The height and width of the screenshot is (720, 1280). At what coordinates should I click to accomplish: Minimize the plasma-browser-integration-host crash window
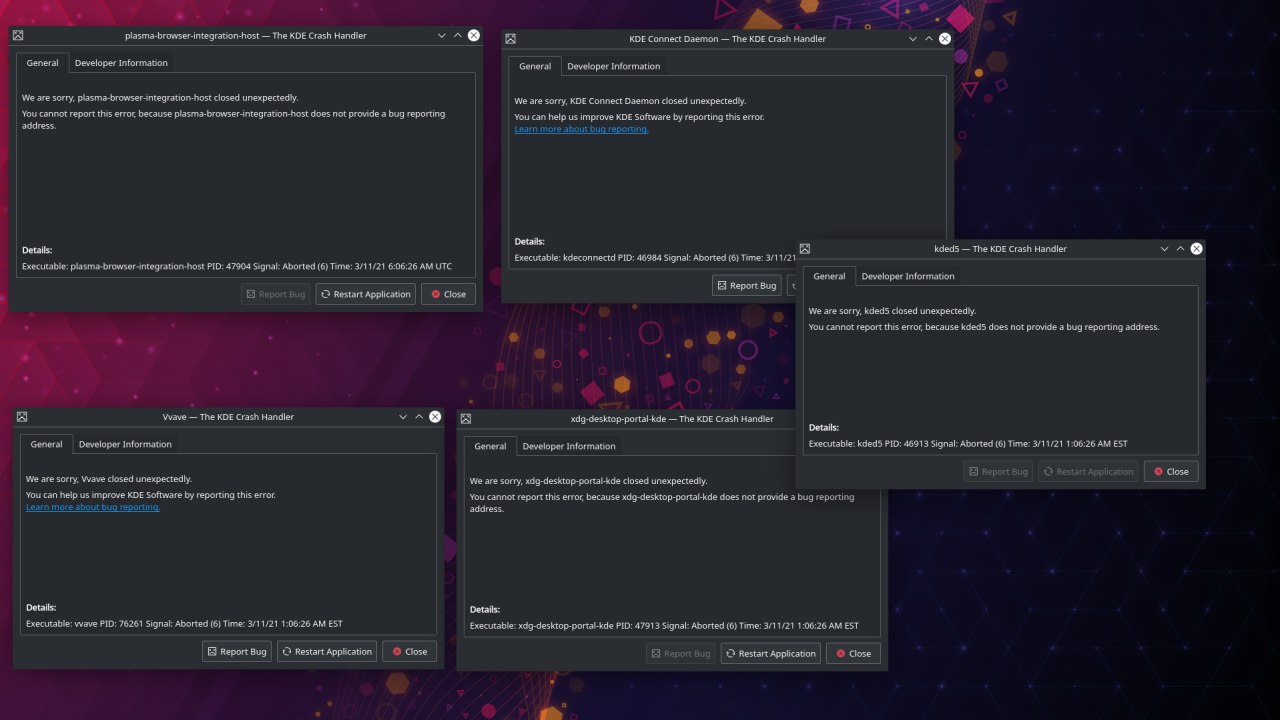click(x=442, y=35)
